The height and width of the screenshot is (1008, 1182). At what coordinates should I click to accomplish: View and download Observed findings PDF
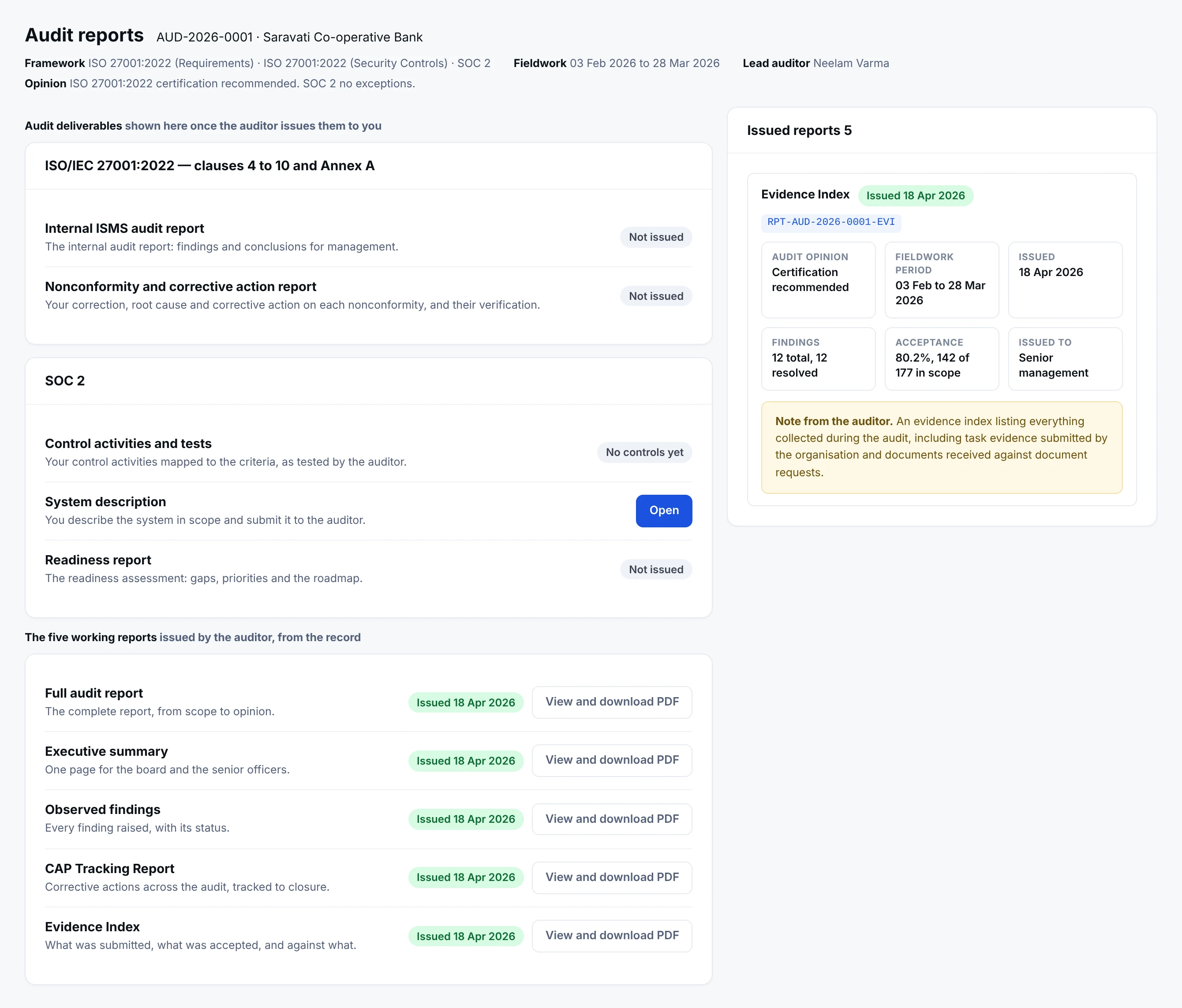click(612, 818)
